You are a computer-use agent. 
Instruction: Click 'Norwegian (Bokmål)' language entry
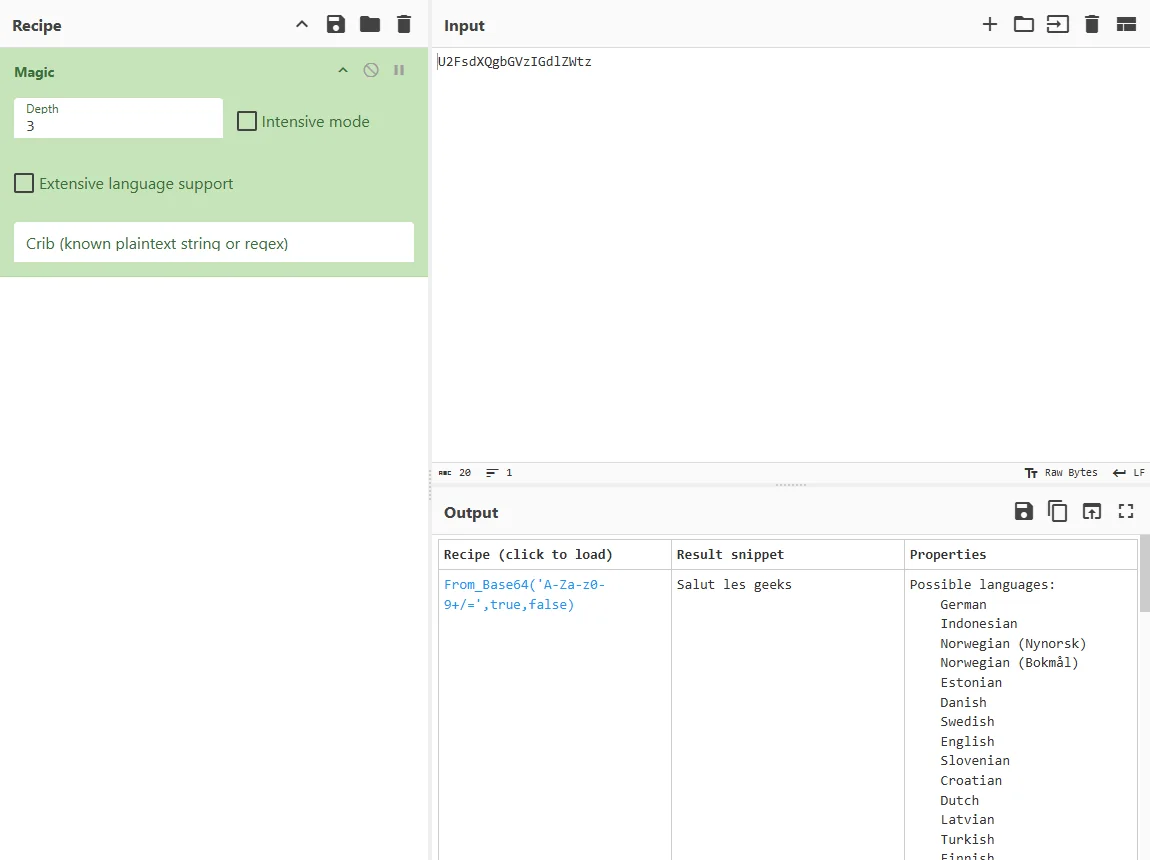coord(1009,662)
